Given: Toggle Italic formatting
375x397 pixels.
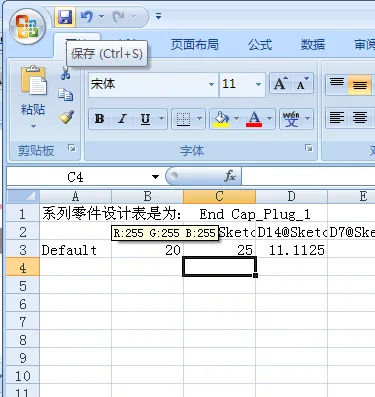Looking at the screenshot, I should coord(123,119).
